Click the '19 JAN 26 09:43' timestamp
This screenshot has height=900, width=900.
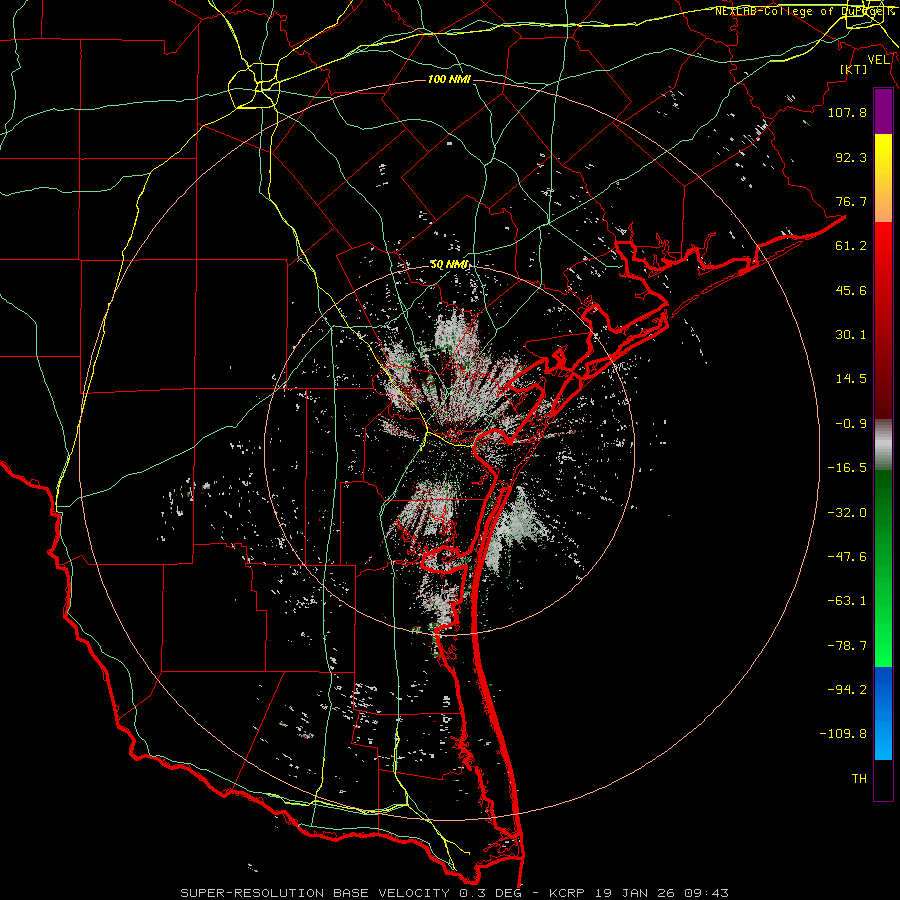tap(662, 893)
